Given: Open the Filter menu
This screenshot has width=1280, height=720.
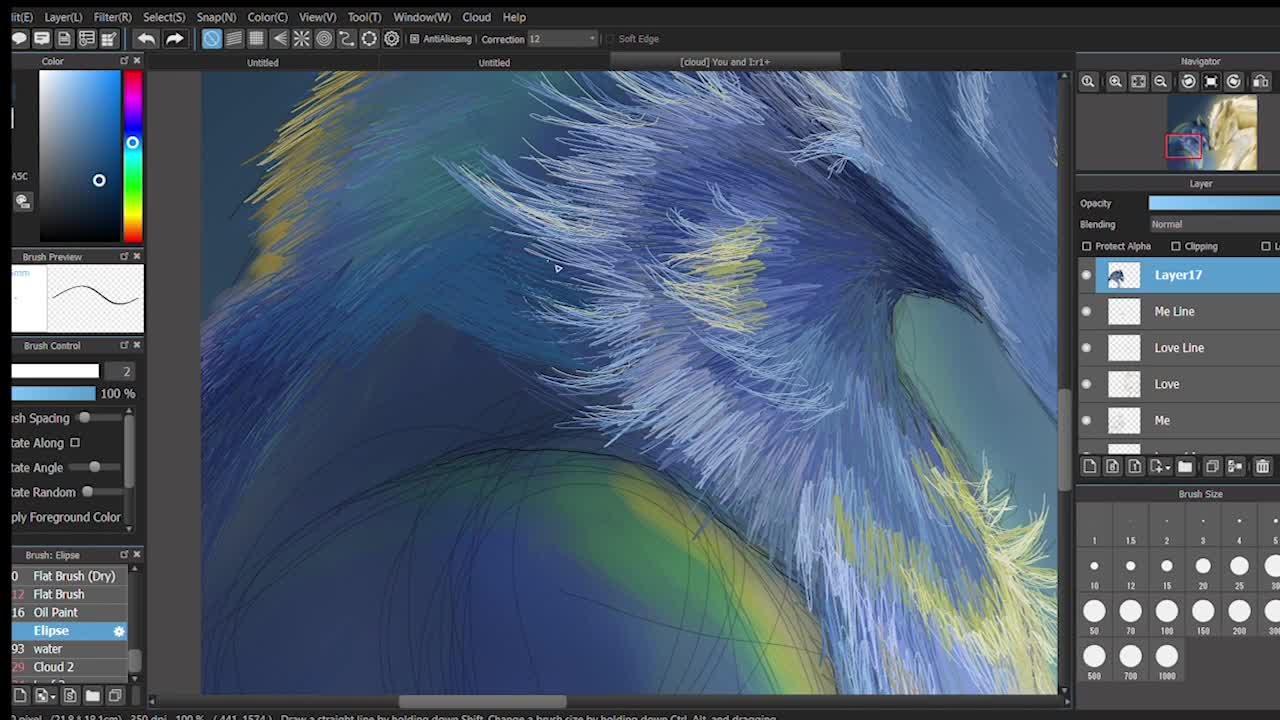Looking at the screenshot, I should 112,17.
